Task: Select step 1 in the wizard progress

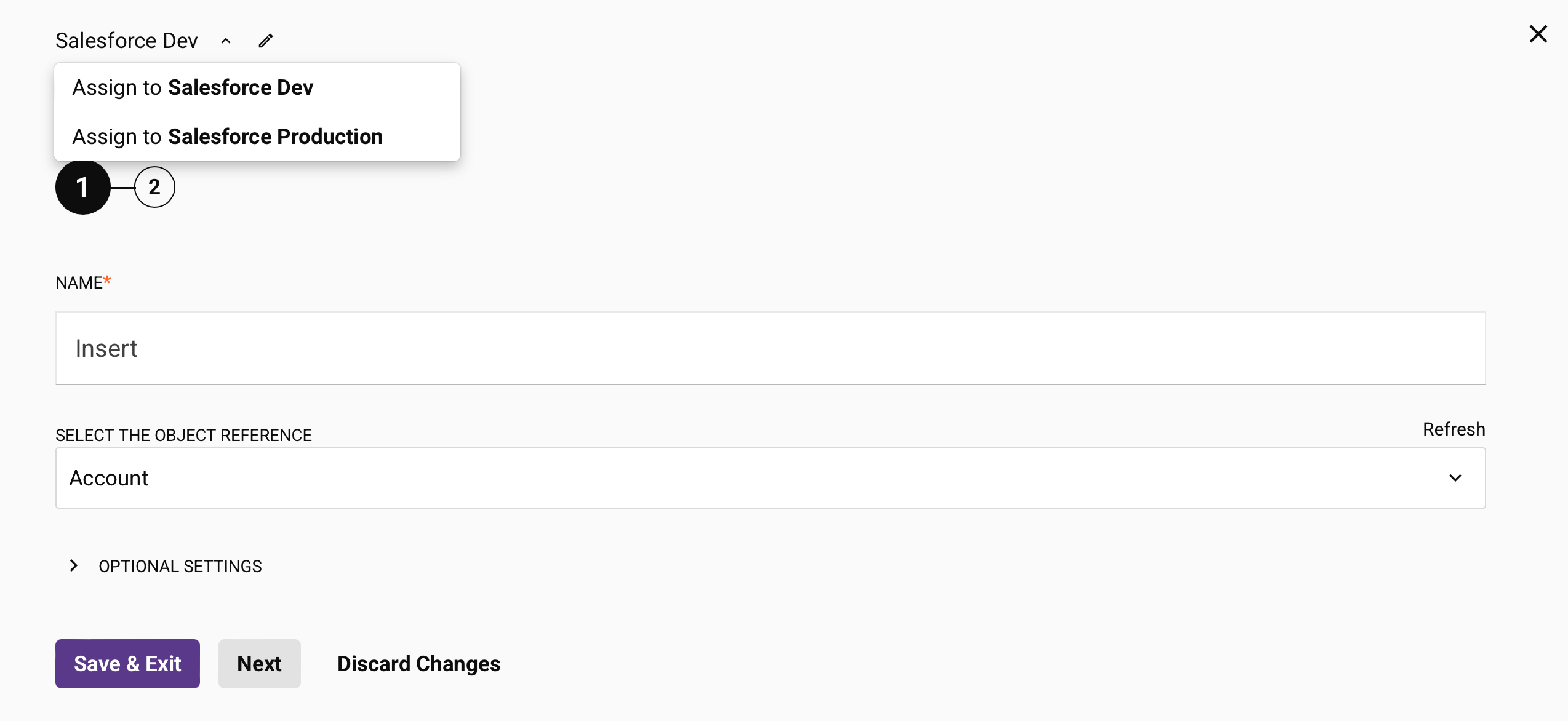Action: point(82,187)
